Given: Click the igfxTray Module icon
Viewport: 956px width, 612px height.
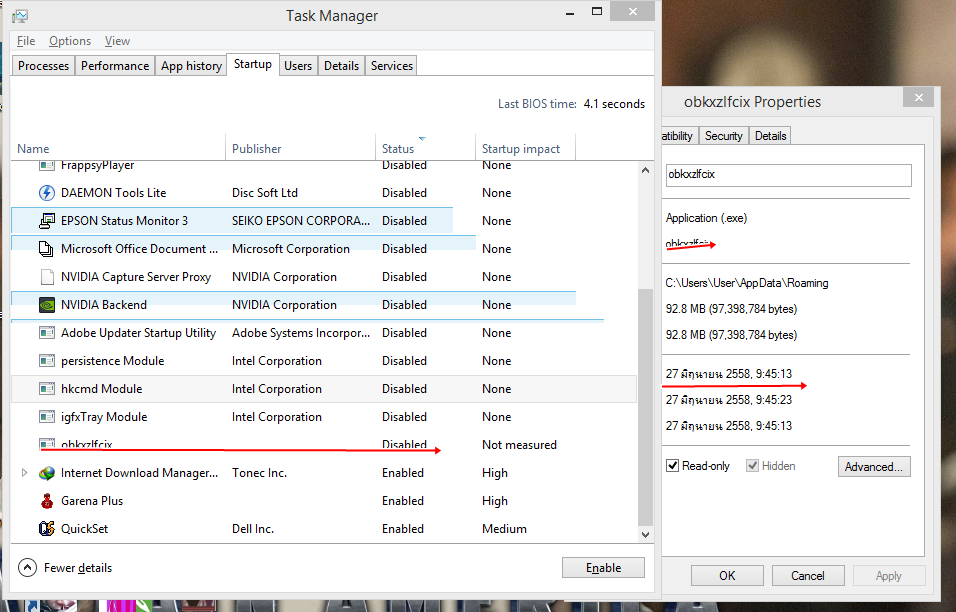Looking at the screenshot, I should [x=47, y=417].
